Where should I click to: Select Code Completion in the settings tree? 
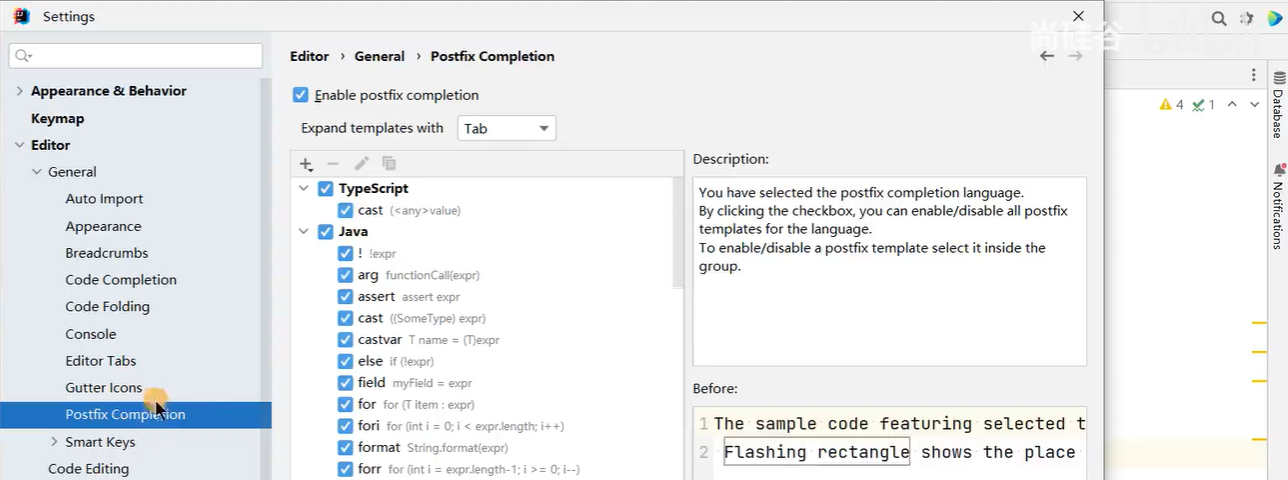[121, 280]
